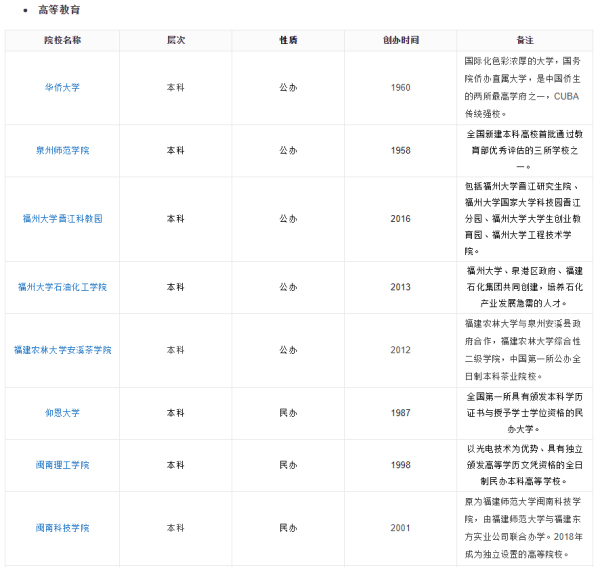Open the 泉州师范学院 link
The image size is (600, 567).
point(62,150)
